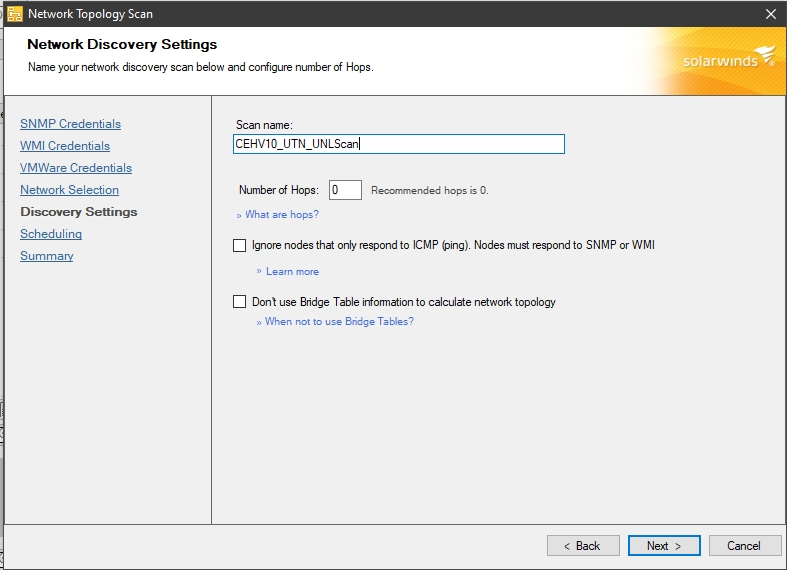
Task: Open the Summary step
Action: coord(47,256)
